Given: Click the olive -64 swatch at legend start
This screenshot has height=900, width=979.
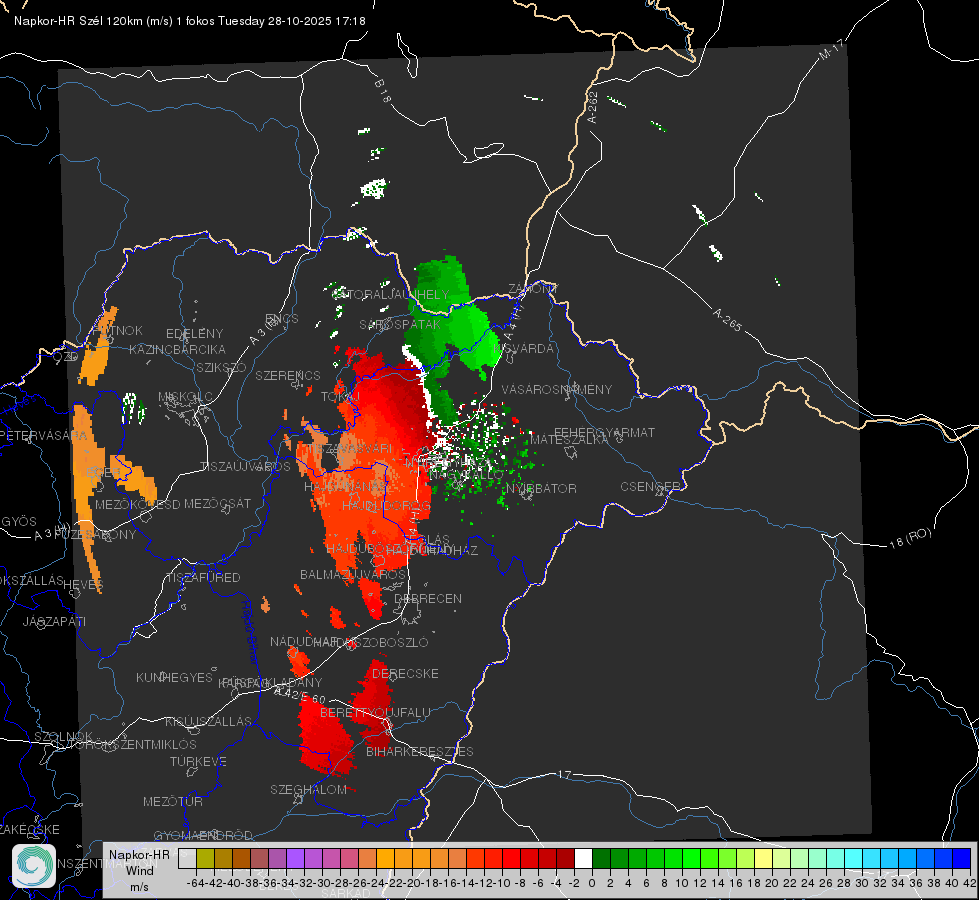Looking at the screenshot, I should pyautogui.click(x=205, y=858).
